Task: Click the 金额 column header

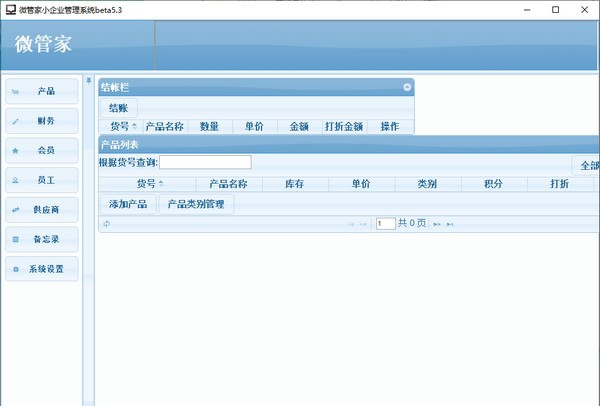Action: pyautogui.click(x=300, y=127)
